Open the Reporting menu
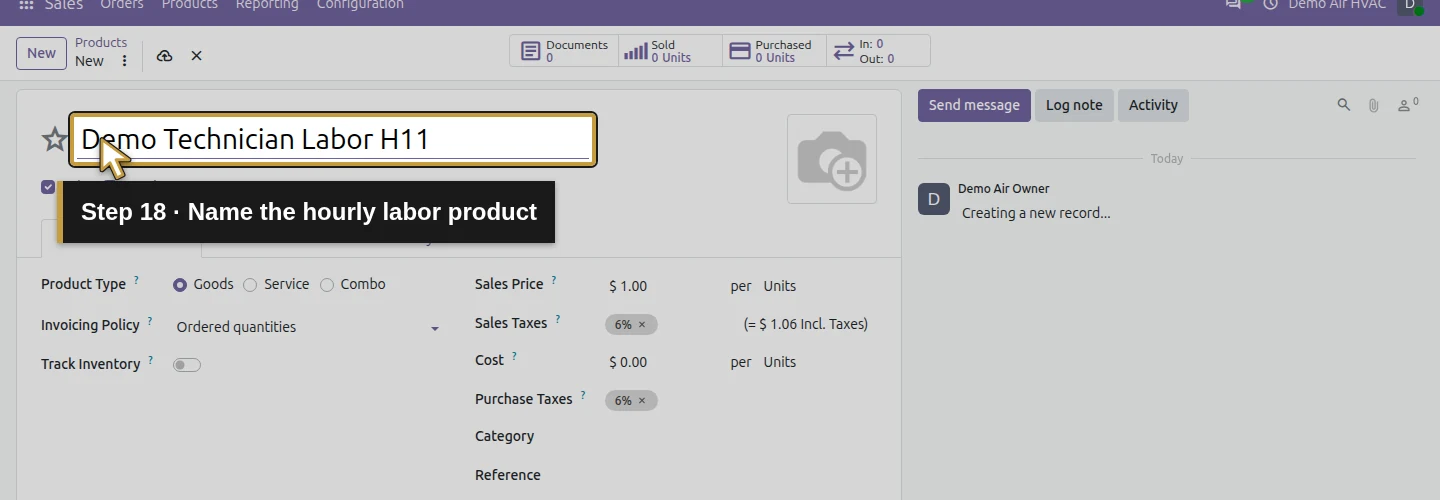This screenshot has width=1440, height=500. 267,5
